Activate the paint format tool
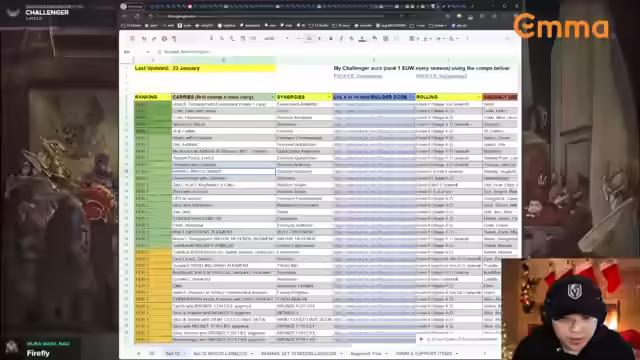The width and height of the screenshot is (640, 360). pyautogui.click(x=174, y=38)
